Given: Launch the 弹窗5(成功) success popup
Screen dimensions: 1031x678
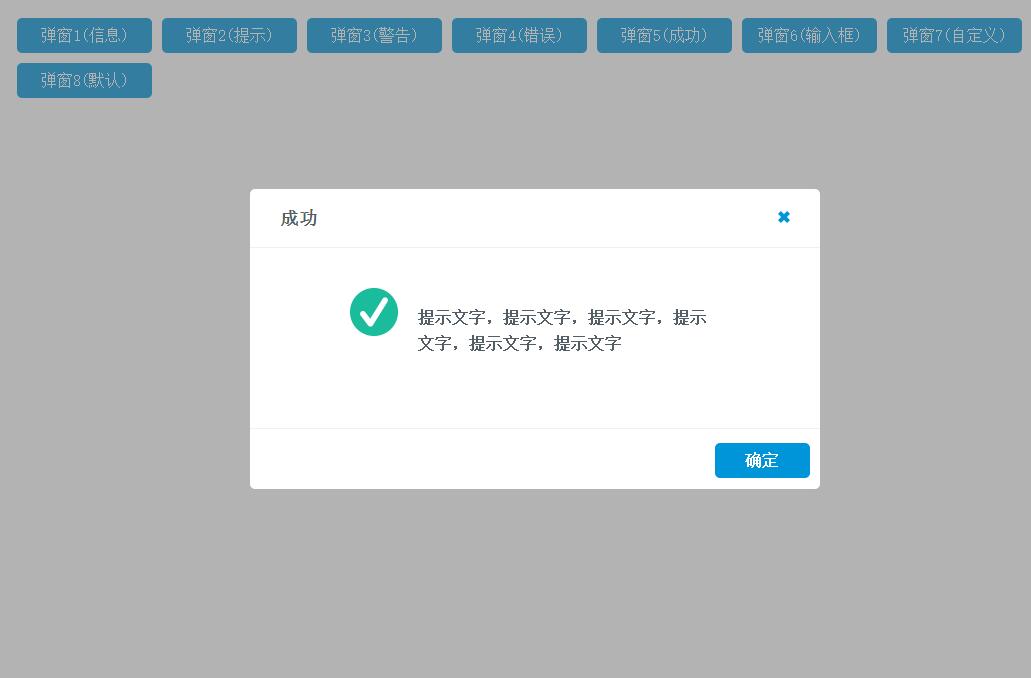Looking at the screenshot, I should click(664, 35).
